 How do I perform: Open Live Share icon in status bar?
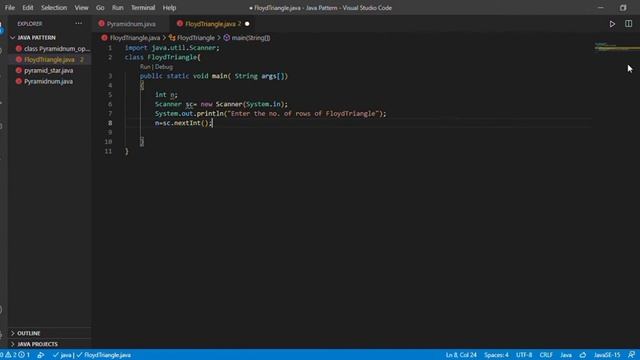pyautogui.click(x=40, y=355)
